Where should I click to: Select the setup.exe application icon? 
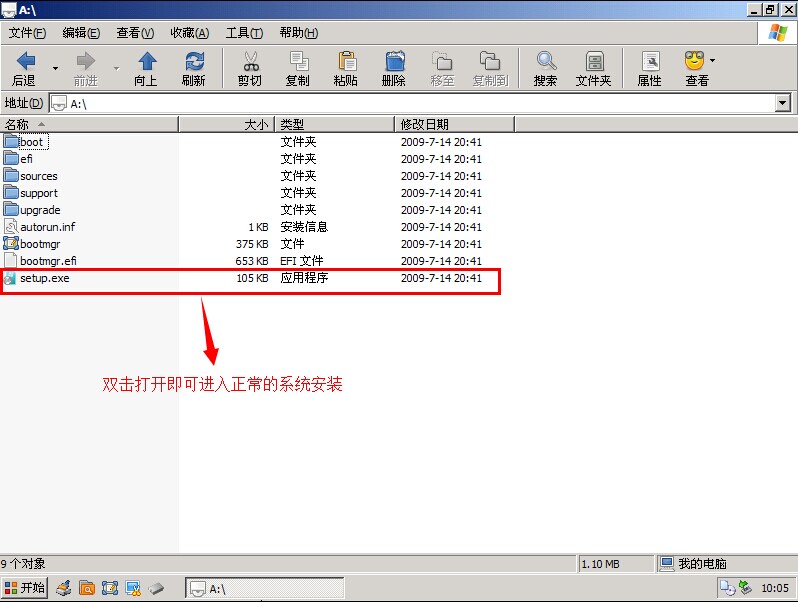pyautogui.click(x=10, y=278)
